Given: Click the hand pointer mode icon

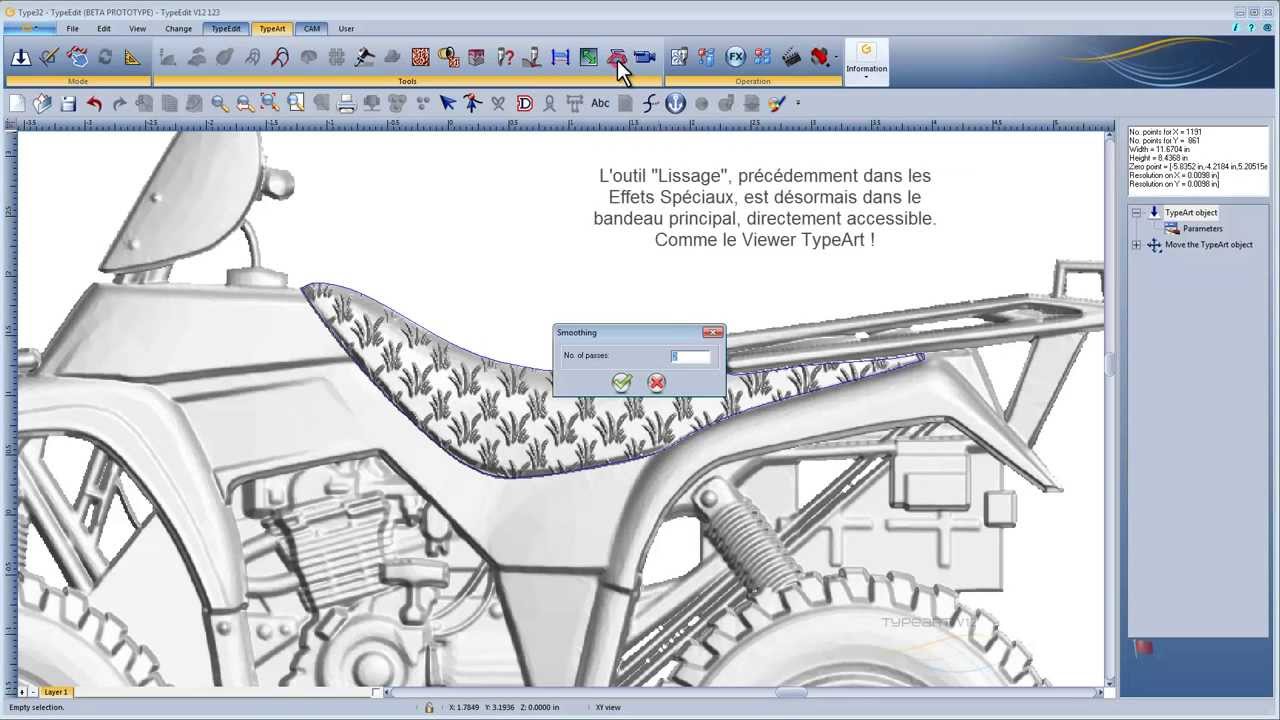Looking at the screenshot, I should pyautogui.click(x=77, y=57).
